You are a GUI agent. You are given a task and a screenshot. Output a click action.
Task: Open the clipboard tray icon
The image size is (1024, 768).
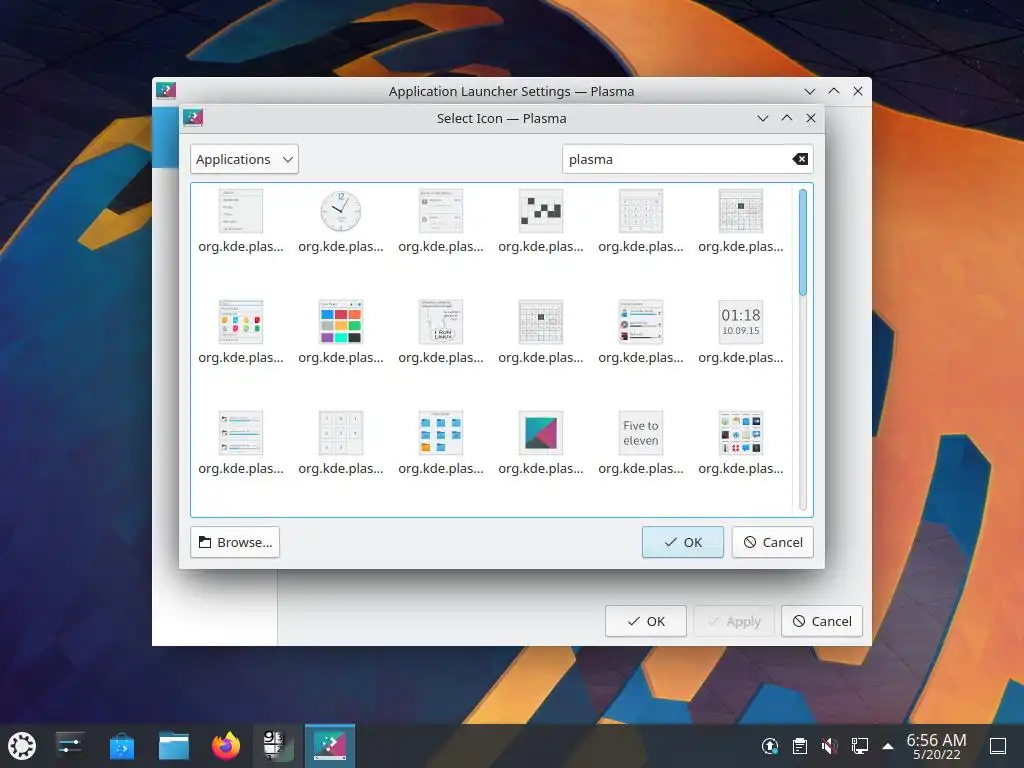point(799,746)
